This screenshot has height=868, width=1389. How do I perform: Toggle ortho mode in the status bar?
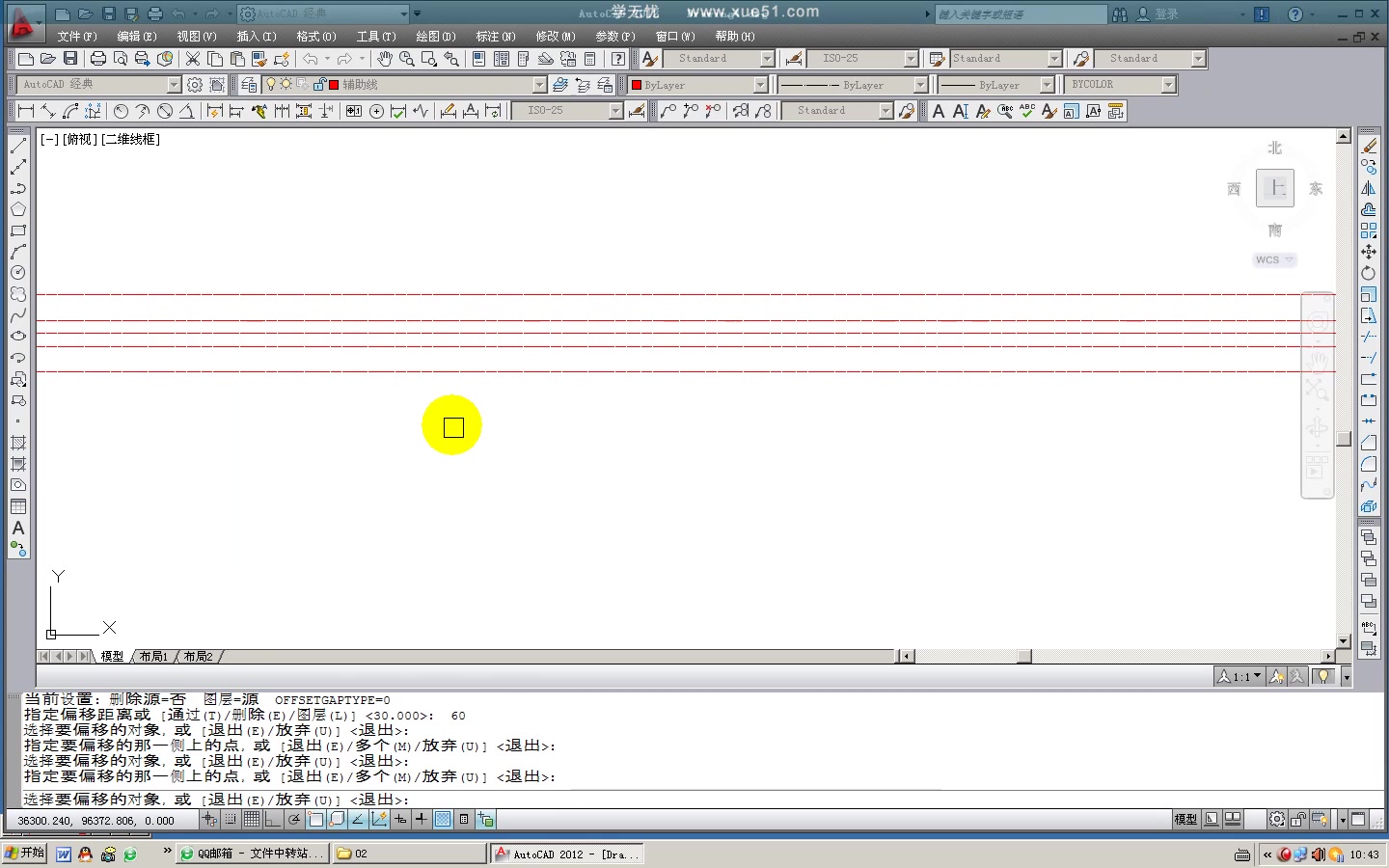pos(272,822)
